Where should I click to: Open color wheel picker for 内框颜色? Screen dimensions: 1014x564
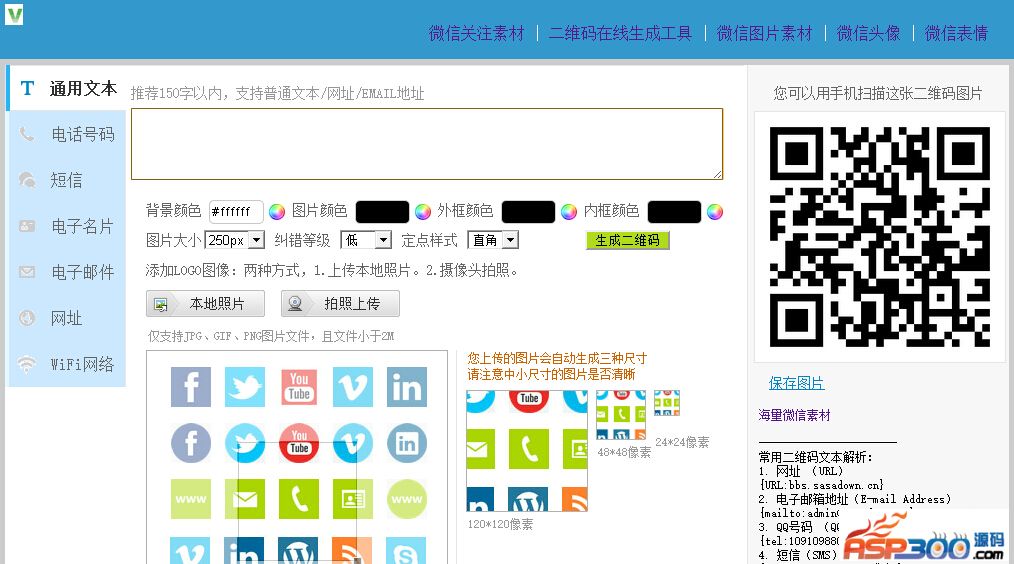click(715, 212)
